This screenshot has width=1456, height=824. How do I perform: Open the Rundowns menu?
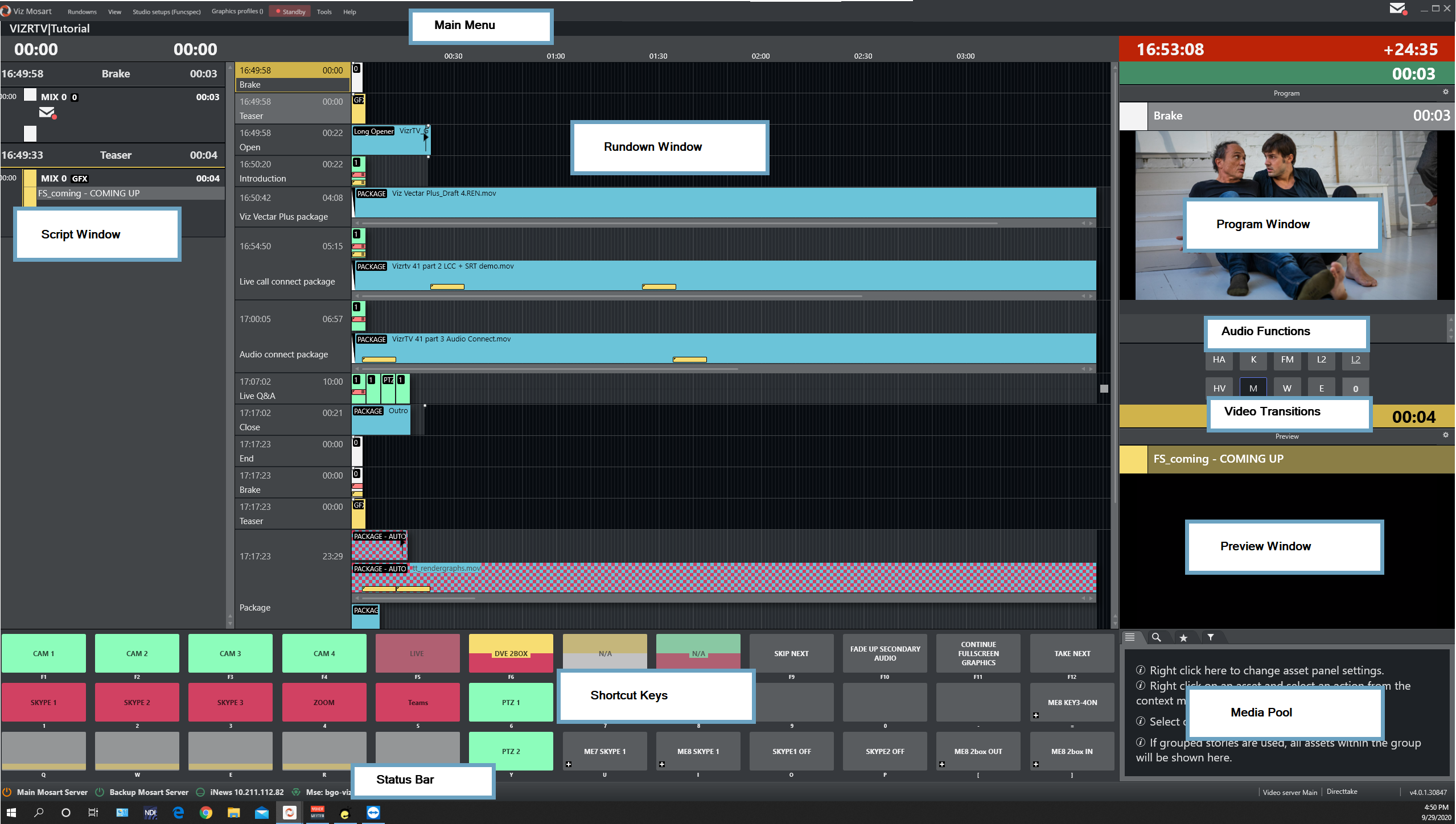tap(82, 11)
